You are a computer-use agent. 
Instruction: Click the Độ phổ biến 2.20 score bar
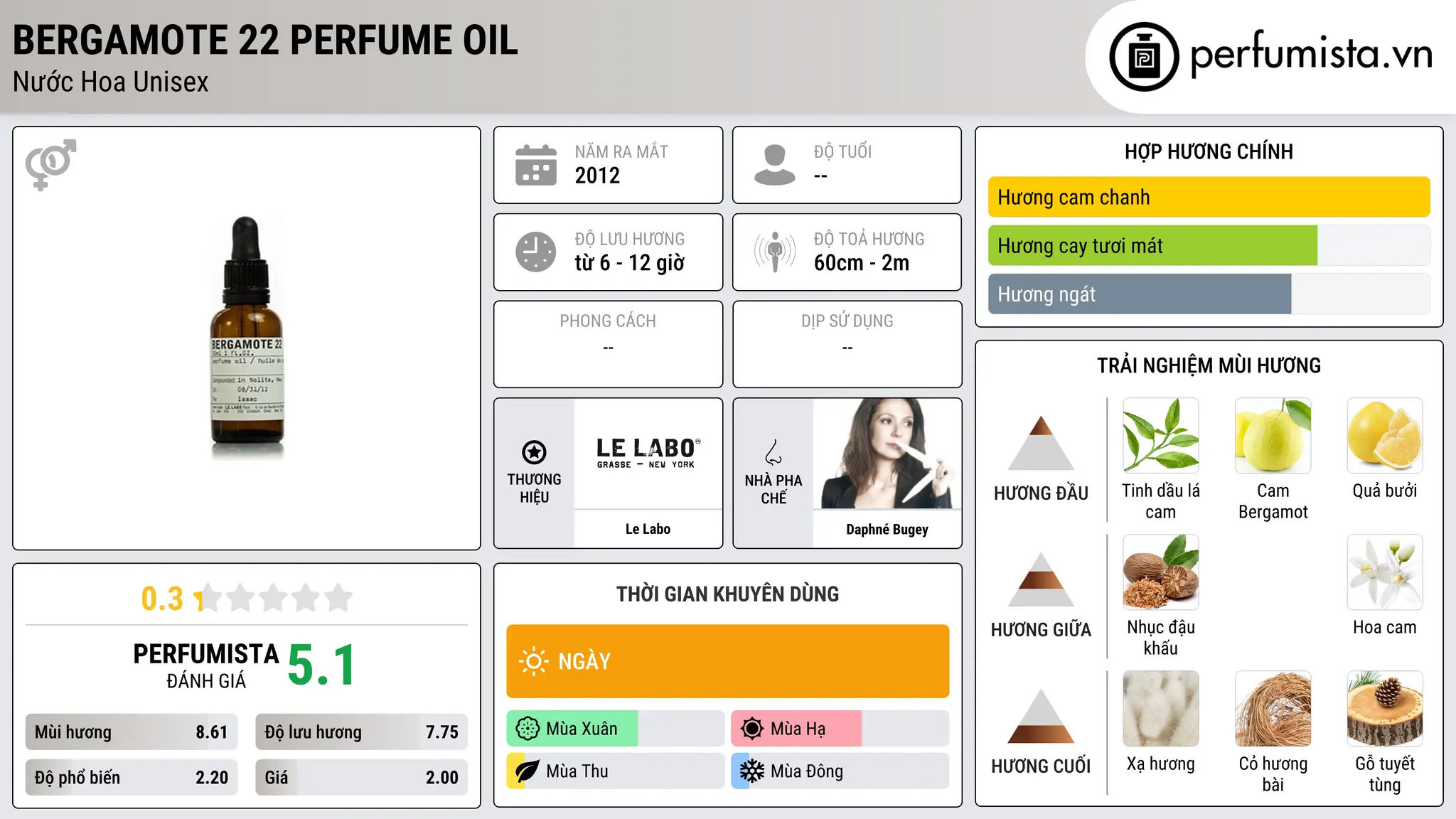[x=132, y=778]
